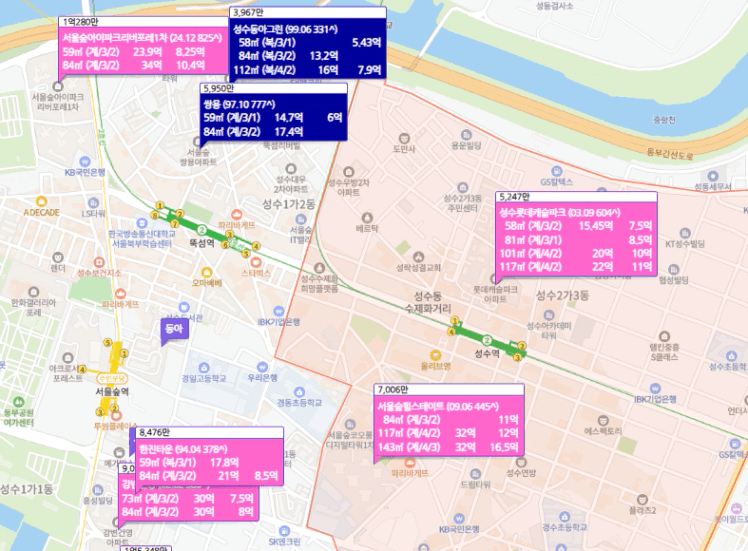Screen dimensions: 748x551
Task: Click the 성락성결교회 church icon
Action: tap(418, 257)
